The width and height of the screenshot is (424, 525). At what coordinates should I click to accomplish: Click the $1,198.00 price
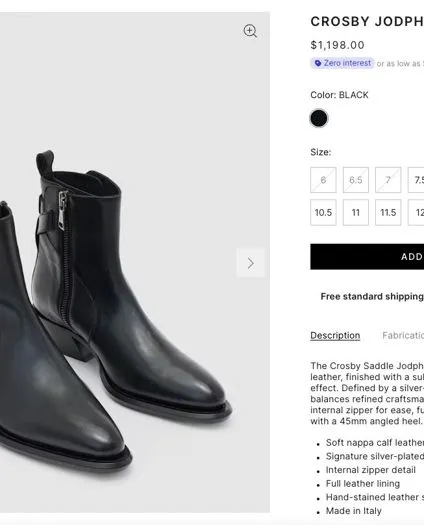(337, 45)
